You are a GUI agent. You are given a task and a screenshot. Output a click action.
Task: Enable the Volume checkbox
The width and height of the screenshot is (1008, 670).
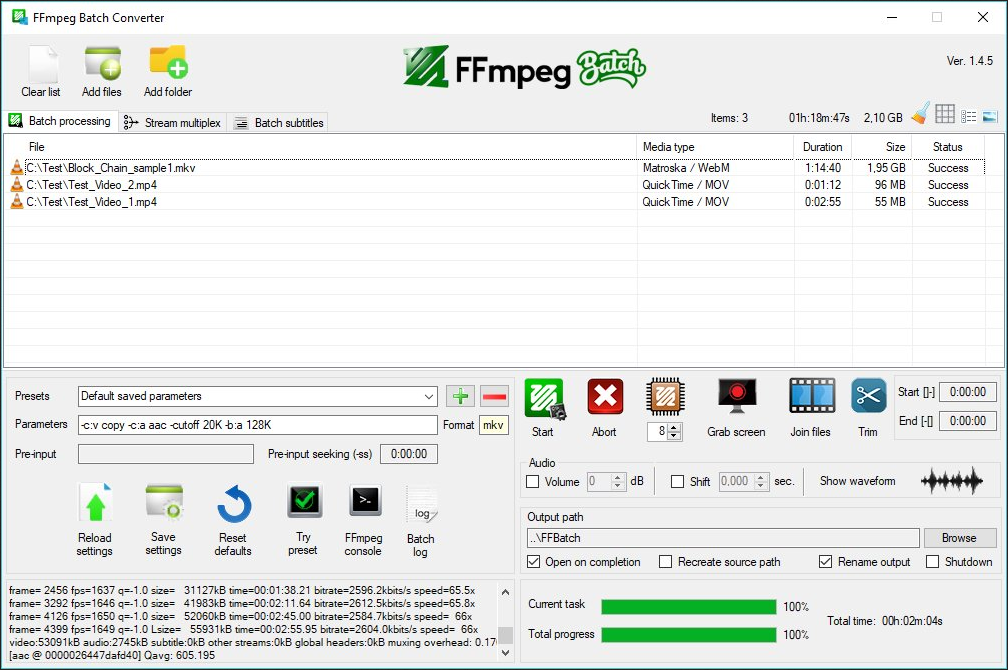click(x=533, y=482)
